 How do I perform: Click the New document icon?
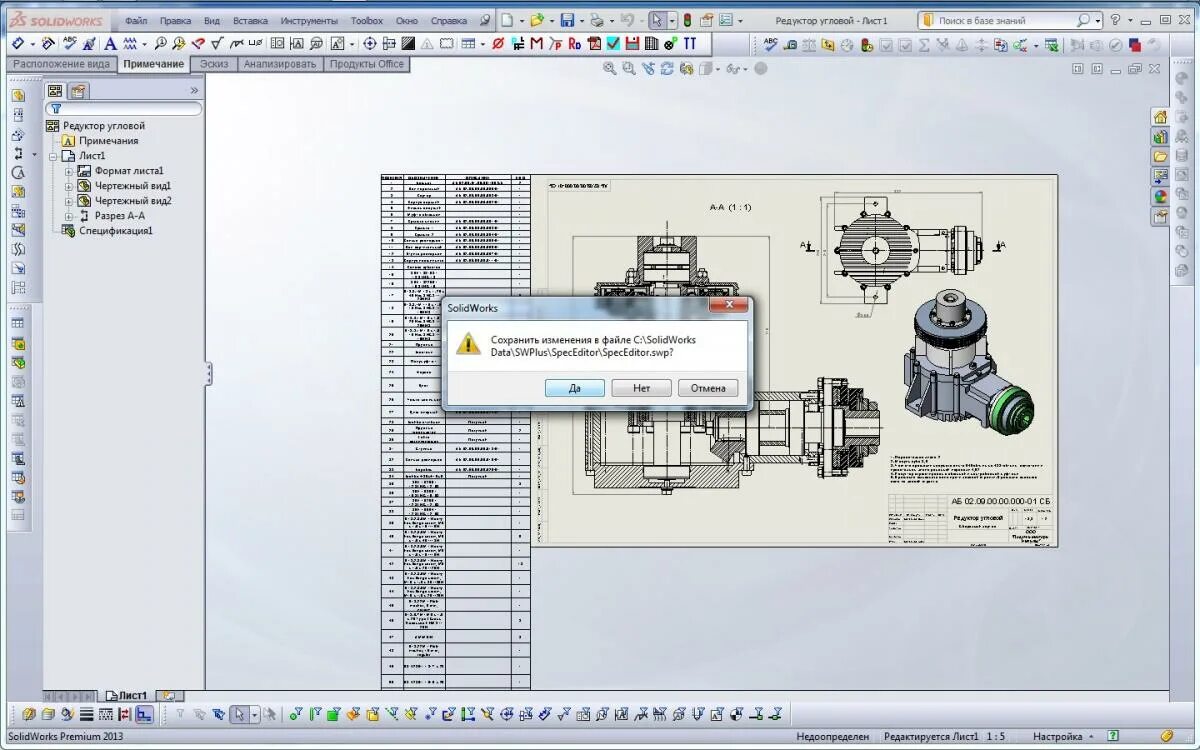tap(508, 20)
